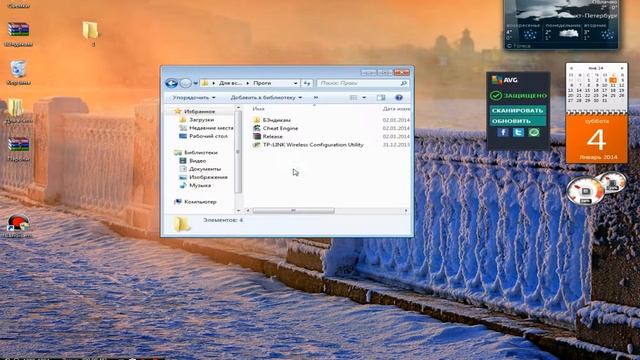Show hidden toolbar commands via double chevron
Viewport: 640px width, 360px height.
tap(316, 98)
